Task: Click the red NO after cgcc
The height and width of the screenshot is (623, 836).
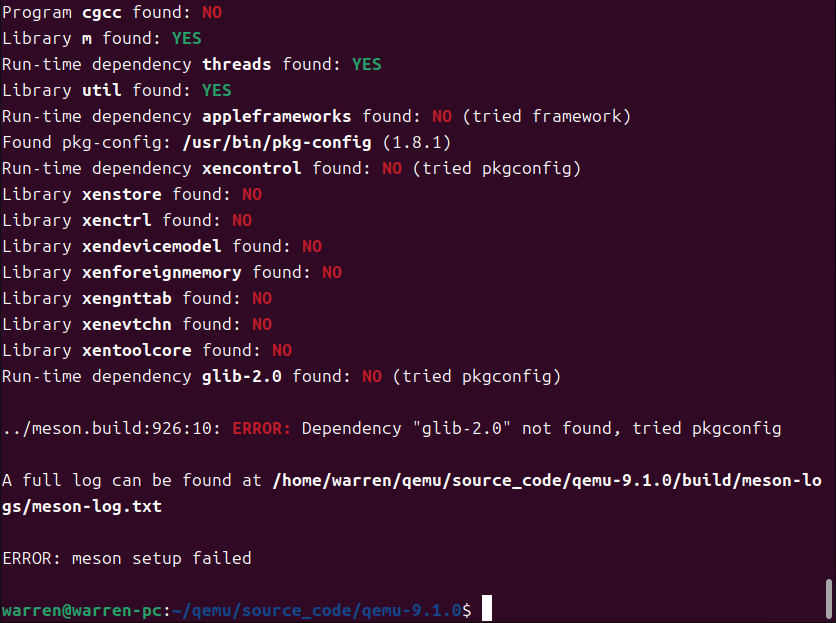Action: (212, 13)
